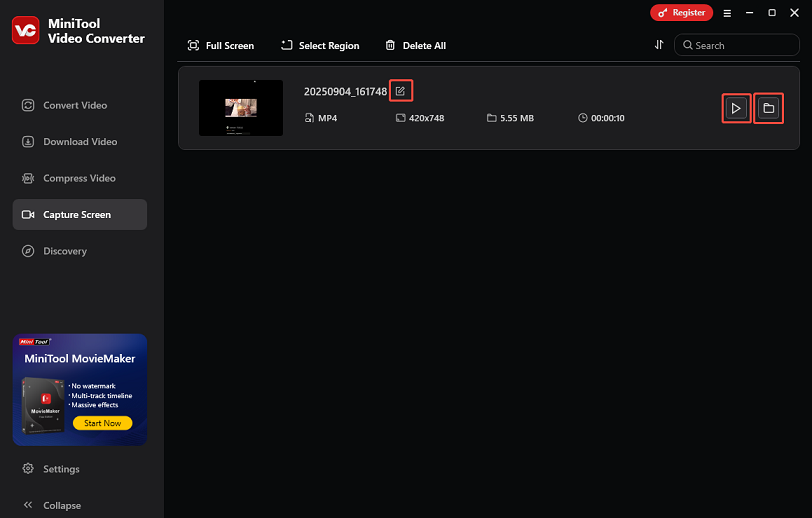Click the sort order arrows icon

659,45
